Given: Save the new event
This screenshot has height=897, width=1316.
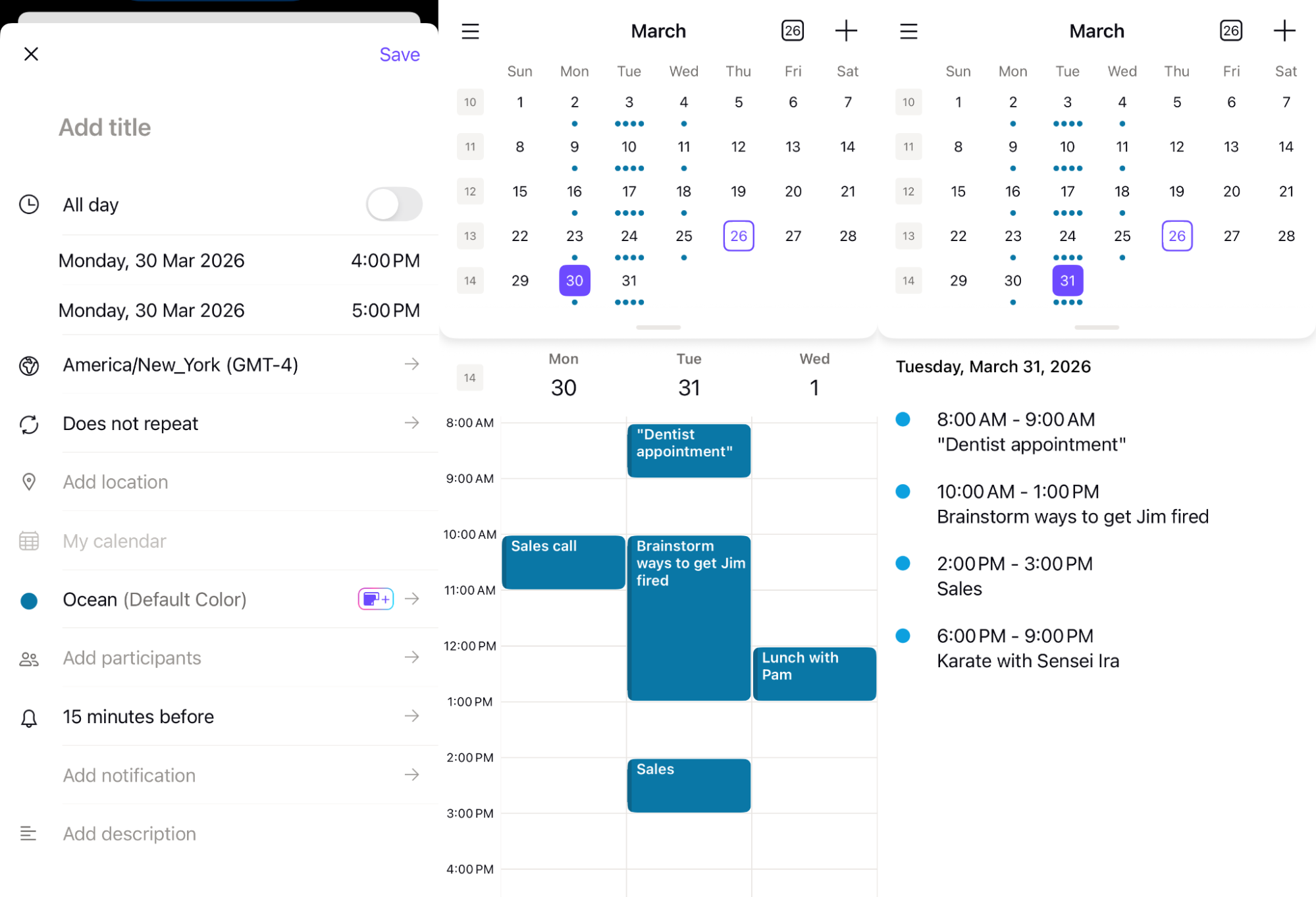Looking at the screenshot, I should click(x=399, y=54).
